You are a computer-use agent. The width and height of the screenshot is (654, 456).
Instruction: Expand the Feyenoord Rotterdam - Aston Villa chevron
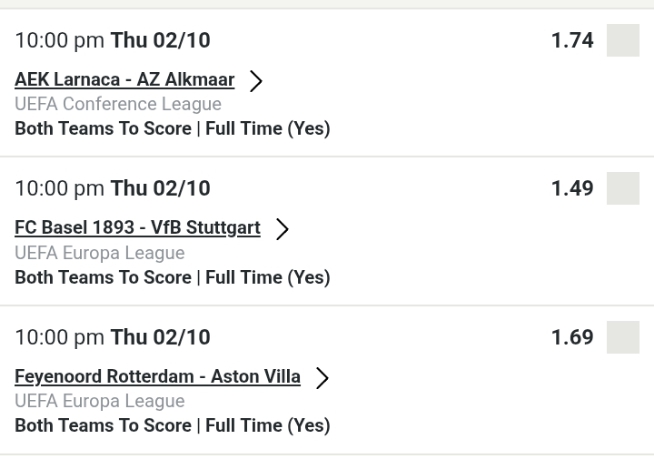pos(322,377)
